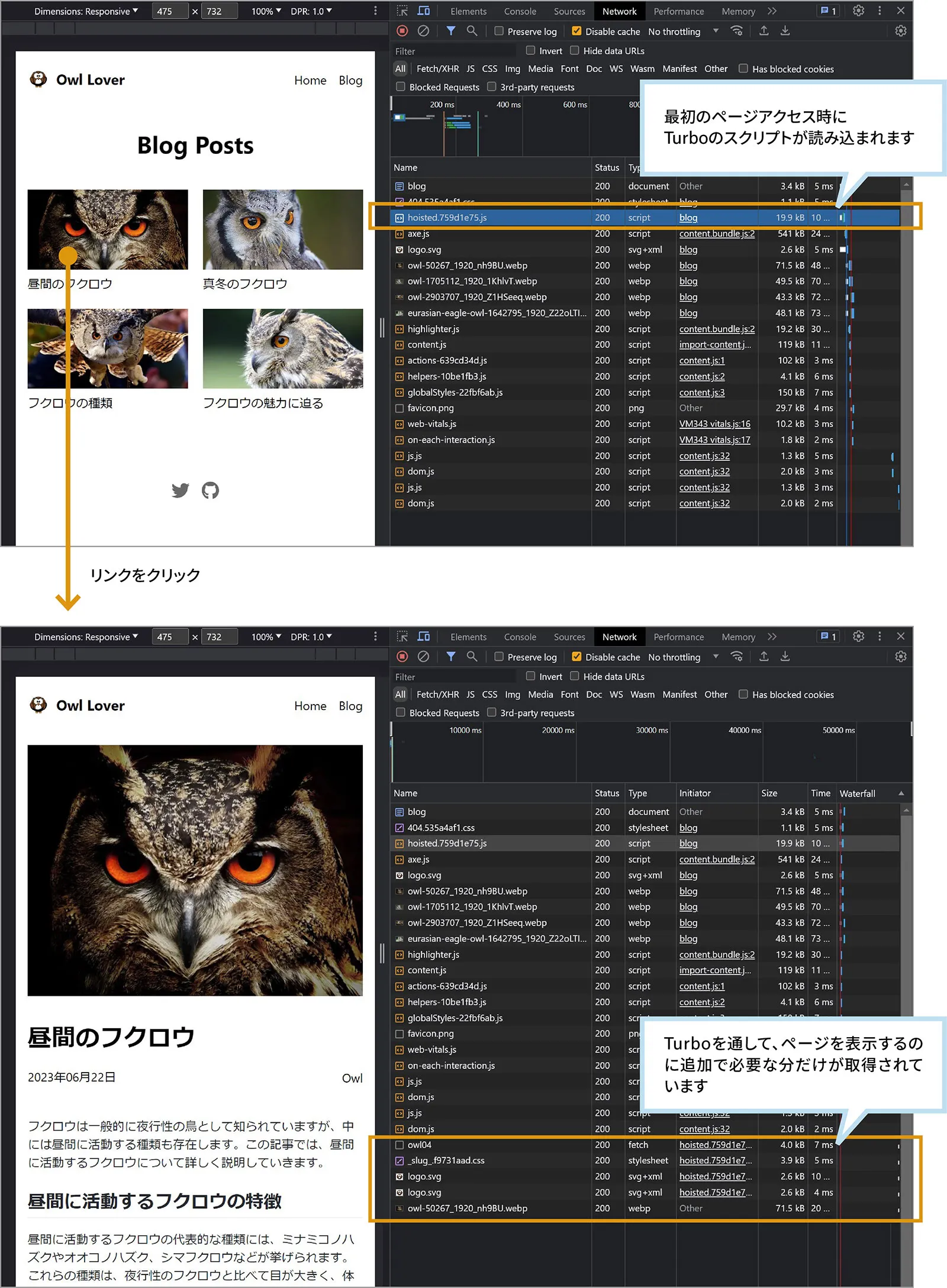
Task: Open Dimensions: Responsive dropdown in the lower window
Action: tap(86, 637)
